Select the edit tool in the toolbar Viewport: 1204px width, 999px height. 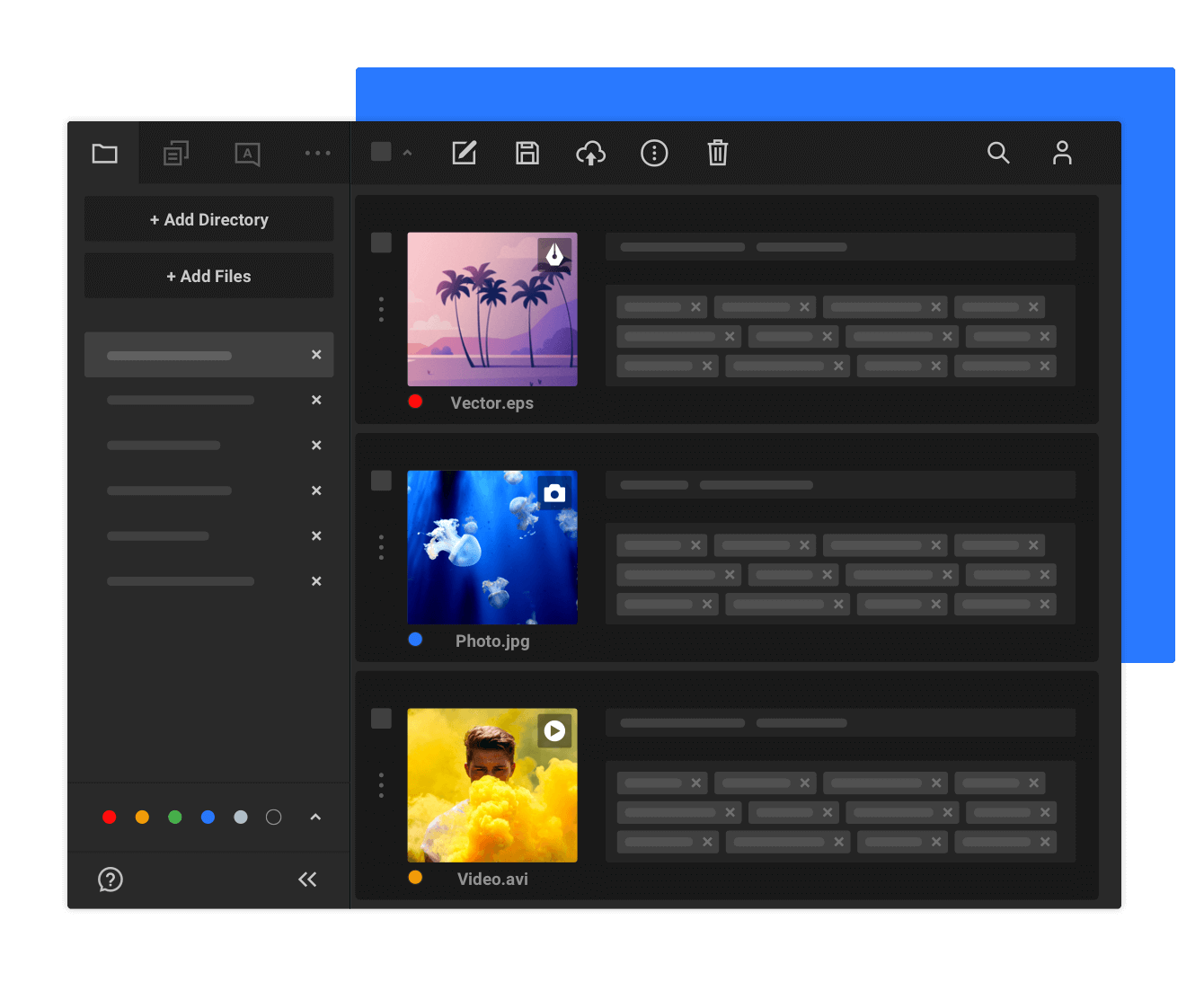tap(465, 154)
